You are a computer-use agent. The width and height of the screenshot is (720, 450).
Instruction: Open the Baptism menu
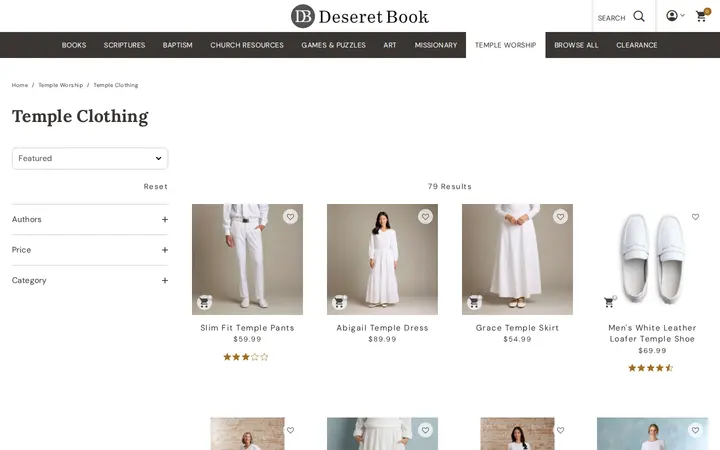(x=178, y=45)
